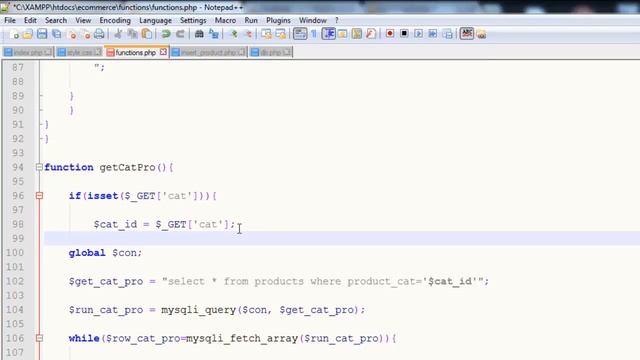Collapse the getCatPro function fold on line 94
The image size is (640, 360).
(39, 167)
